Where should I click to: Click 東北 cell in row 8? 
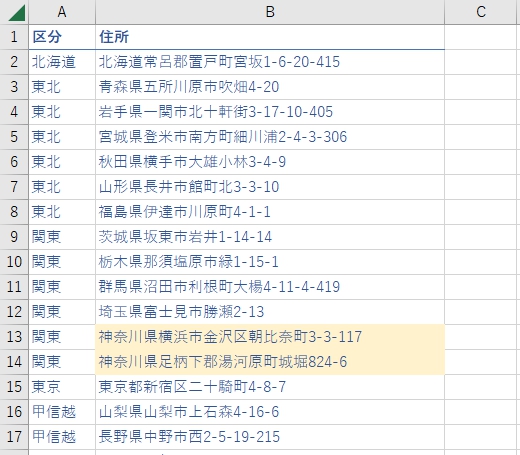pos(62,212)
